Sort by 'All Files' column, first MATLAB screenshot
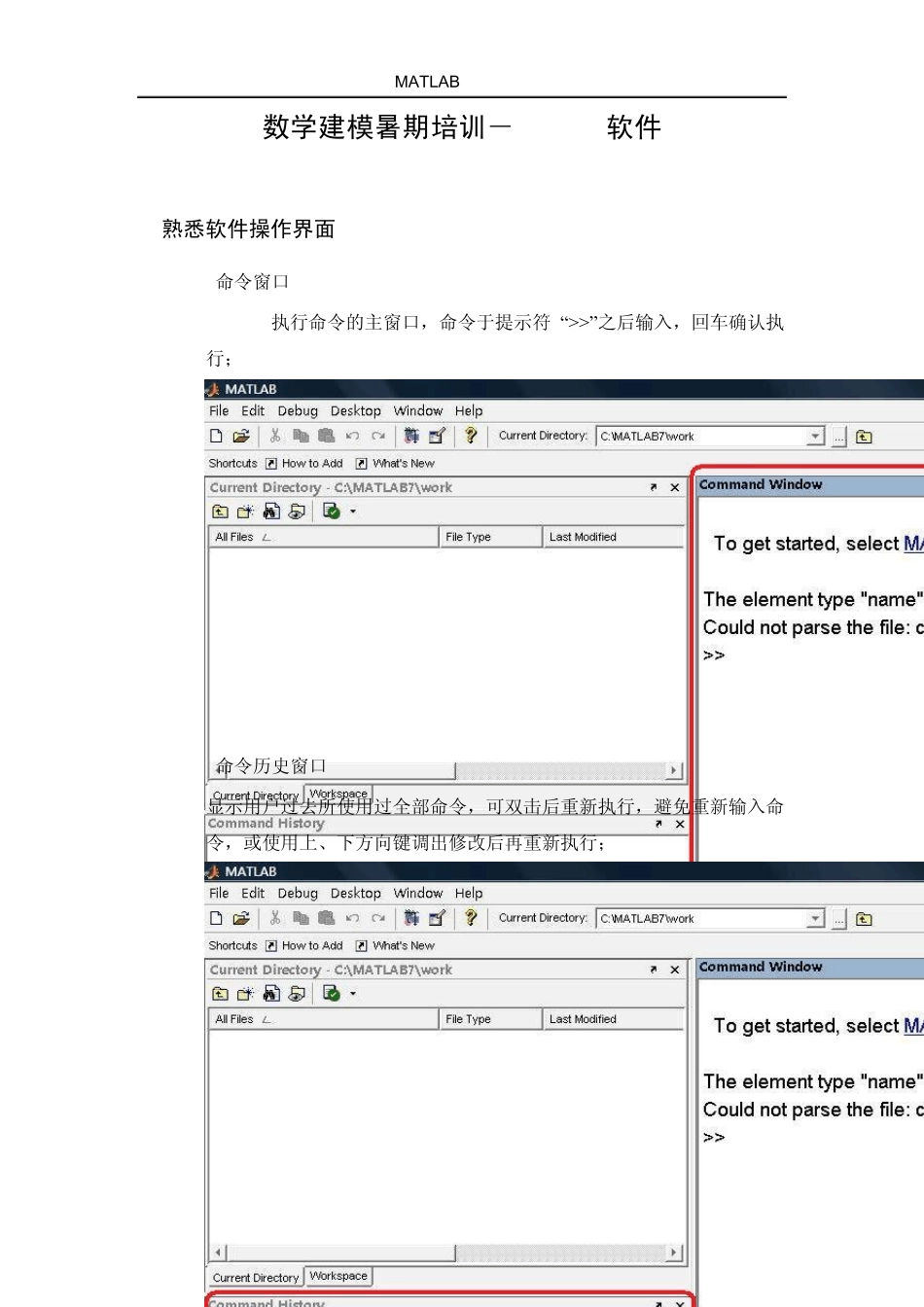 [x=324, y=537]
